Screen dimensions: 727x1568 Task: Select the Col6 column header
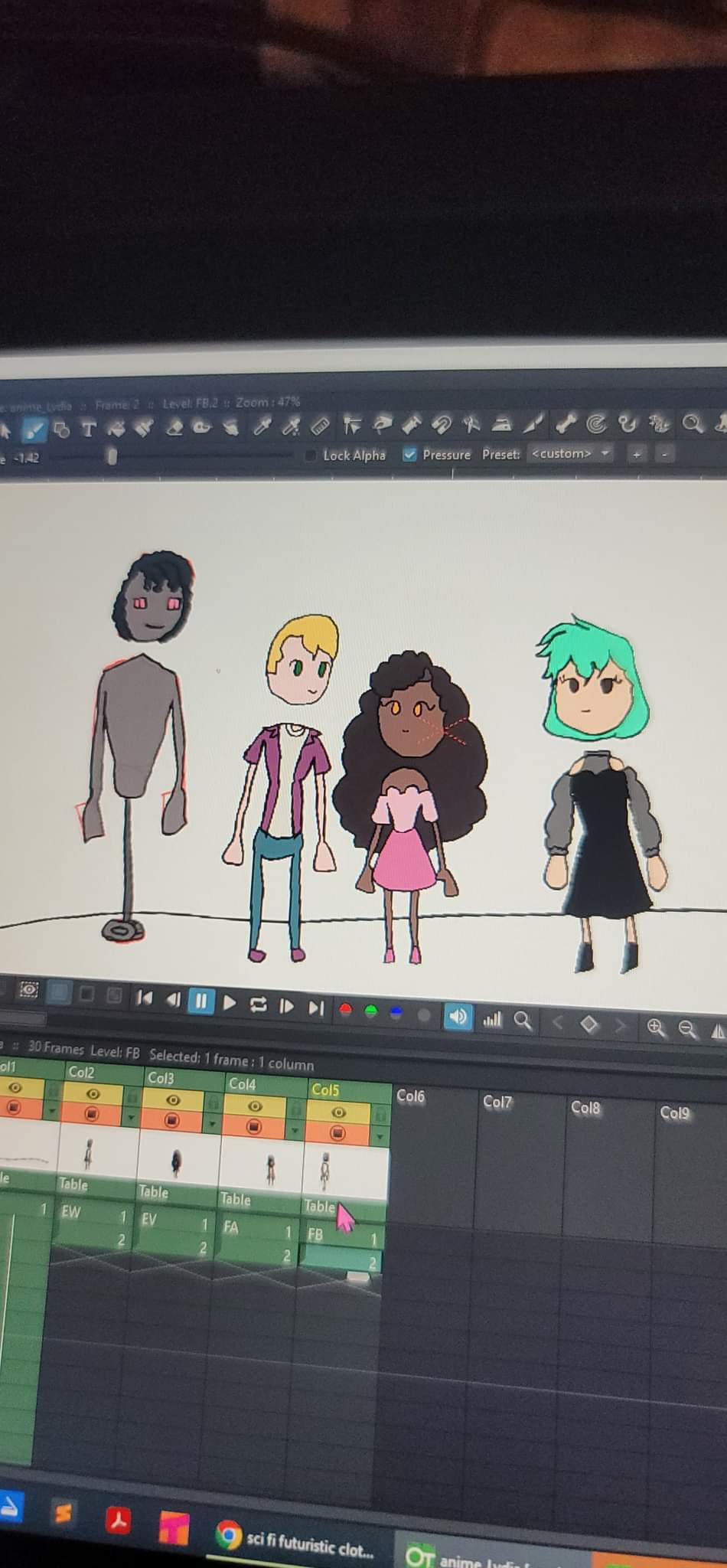click(411, 1096)
